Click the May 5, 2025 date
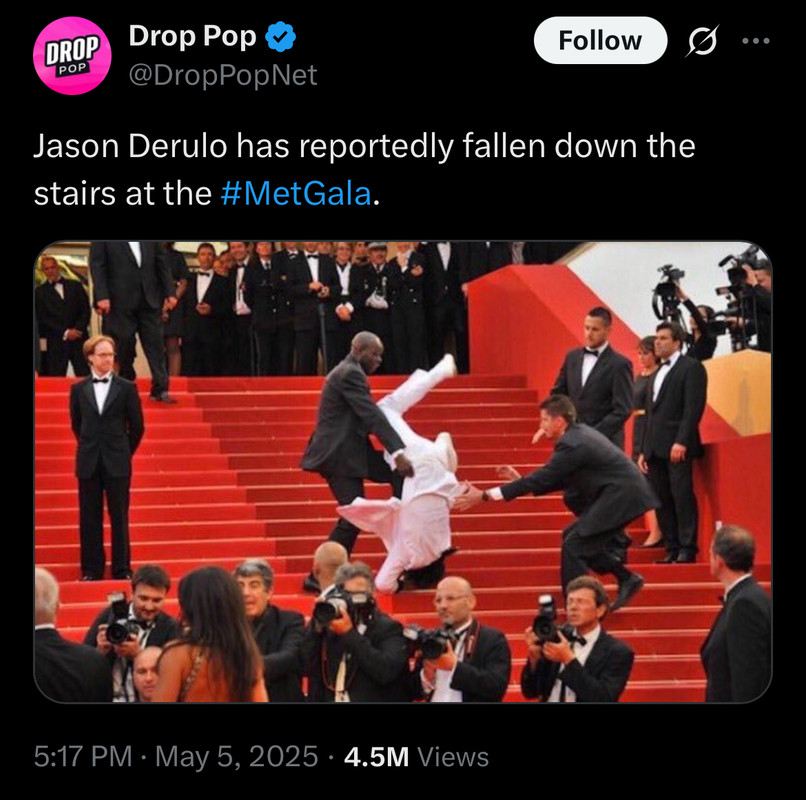Screen dimensions: 806x800 click(x=236, y=757)
